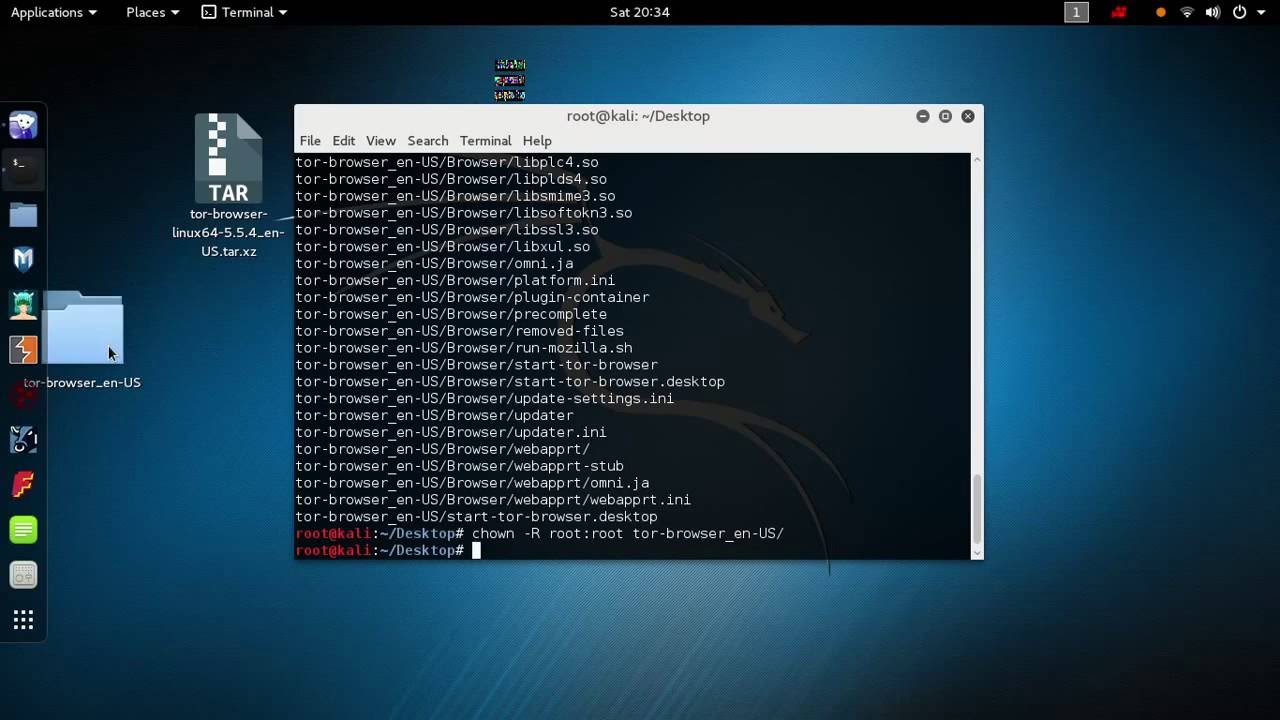Click the line ending with libxul.so
1280x720 pixels.
443,247
